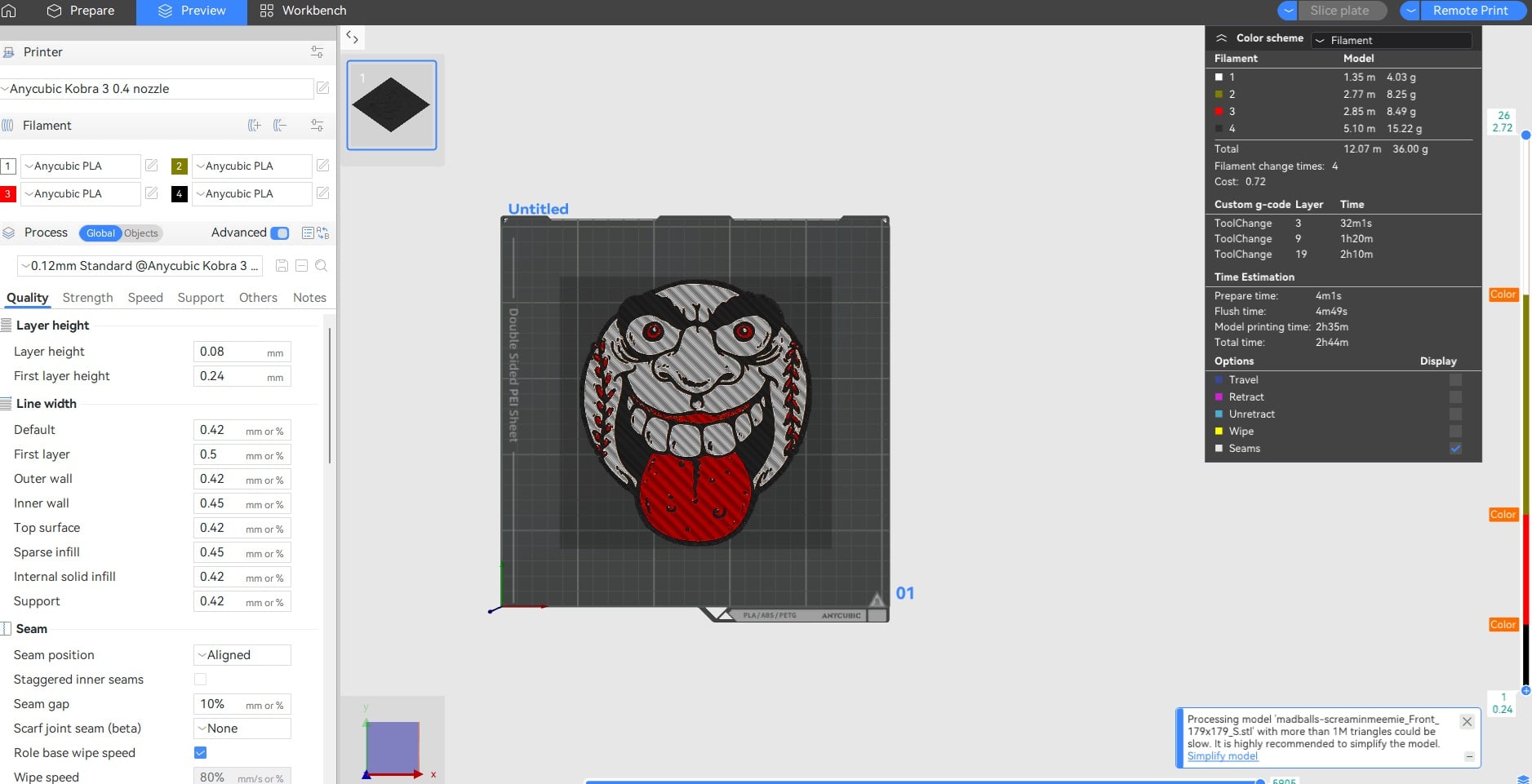This screenshot has width=1532, height=784.
Task: Click the Simplify model link
Action: 1223,756
